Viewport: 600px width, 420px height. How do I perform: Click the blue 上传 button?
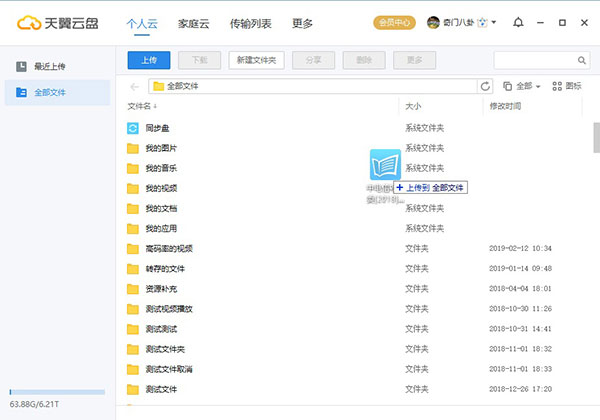click(150, 60)
